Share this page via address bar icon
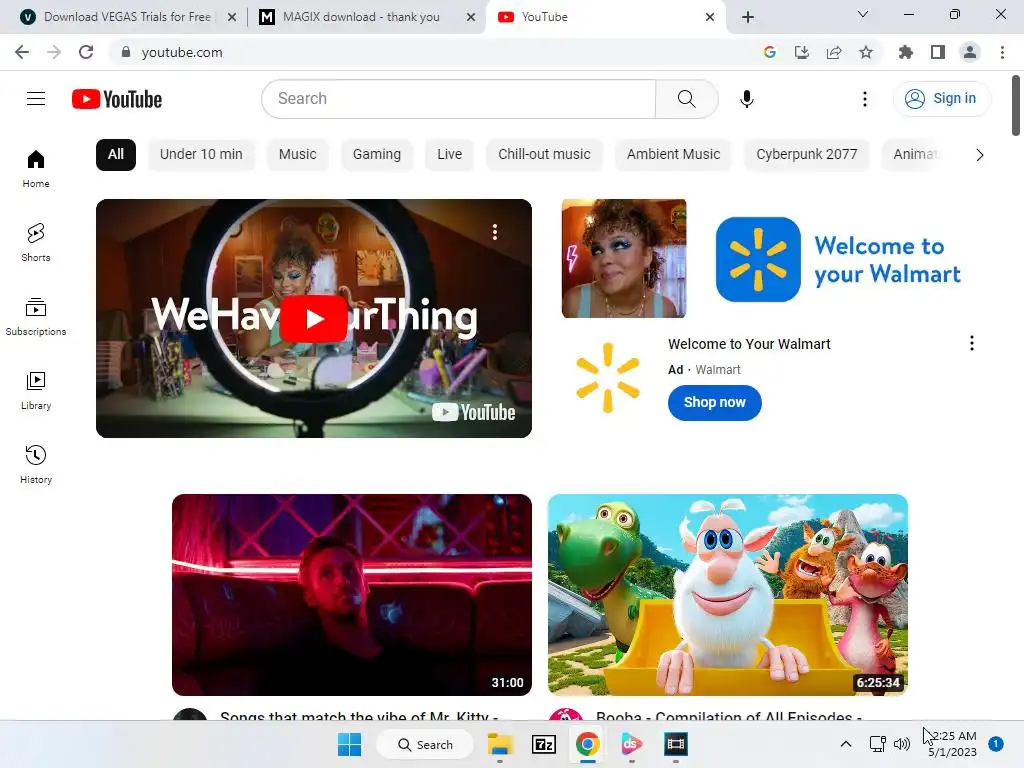This screenshot has height=768, width=1024. (x=834, y=52)
